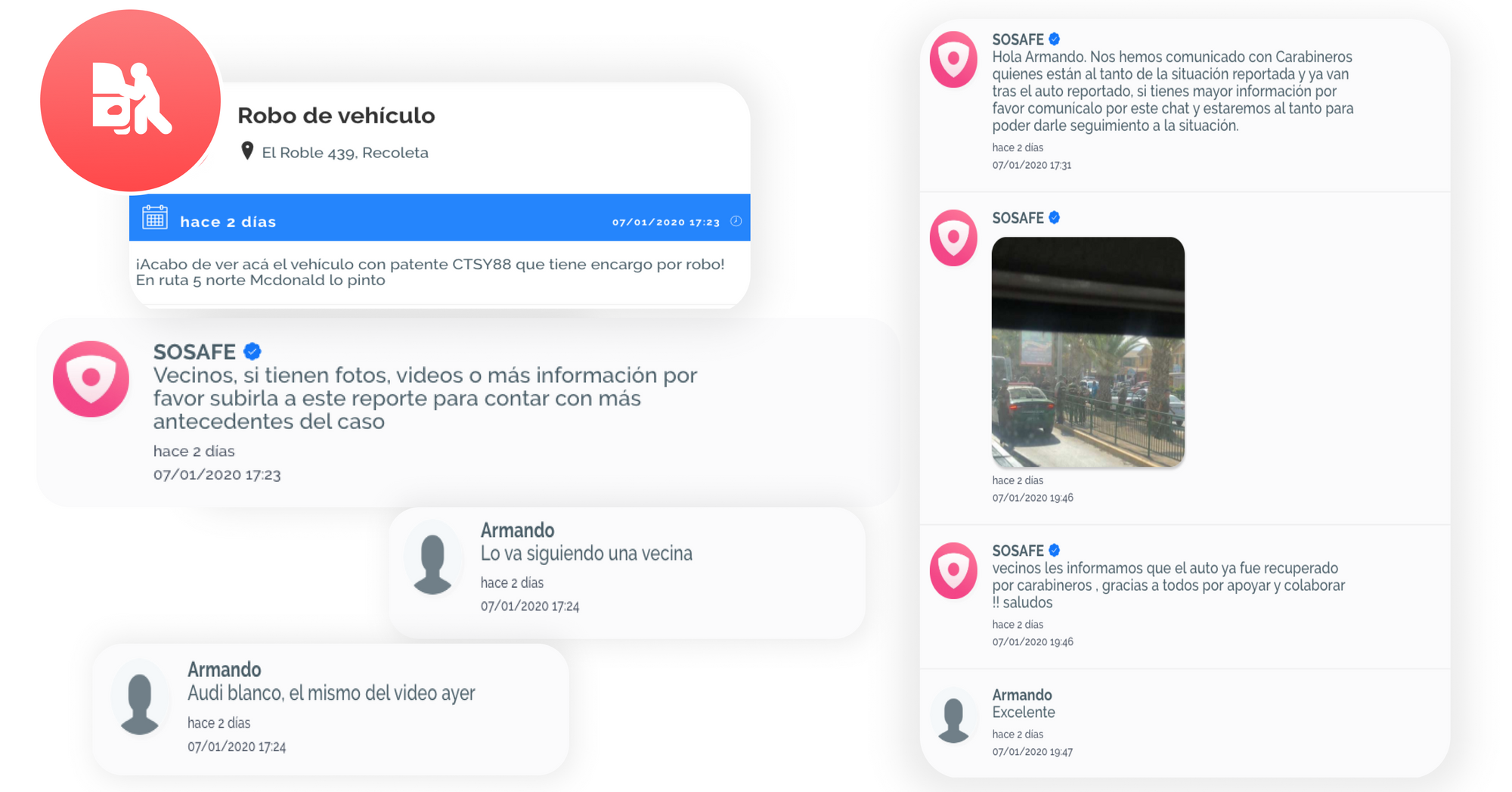Click the address 'El Roble 439, Recoleta'
Screen dimensions: 1512x792
pos(345,152)
